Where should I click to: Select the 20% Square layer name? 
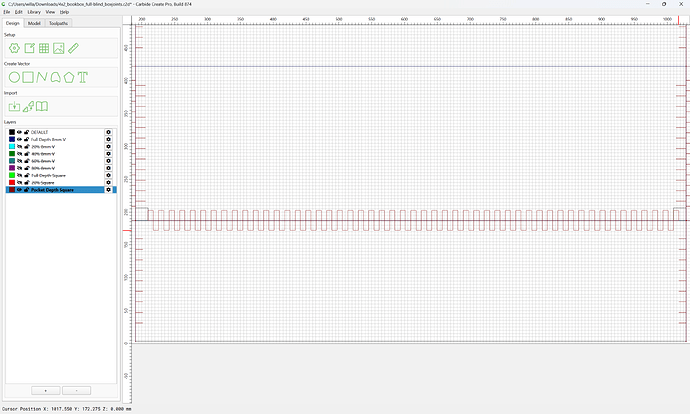coord(43,183)
